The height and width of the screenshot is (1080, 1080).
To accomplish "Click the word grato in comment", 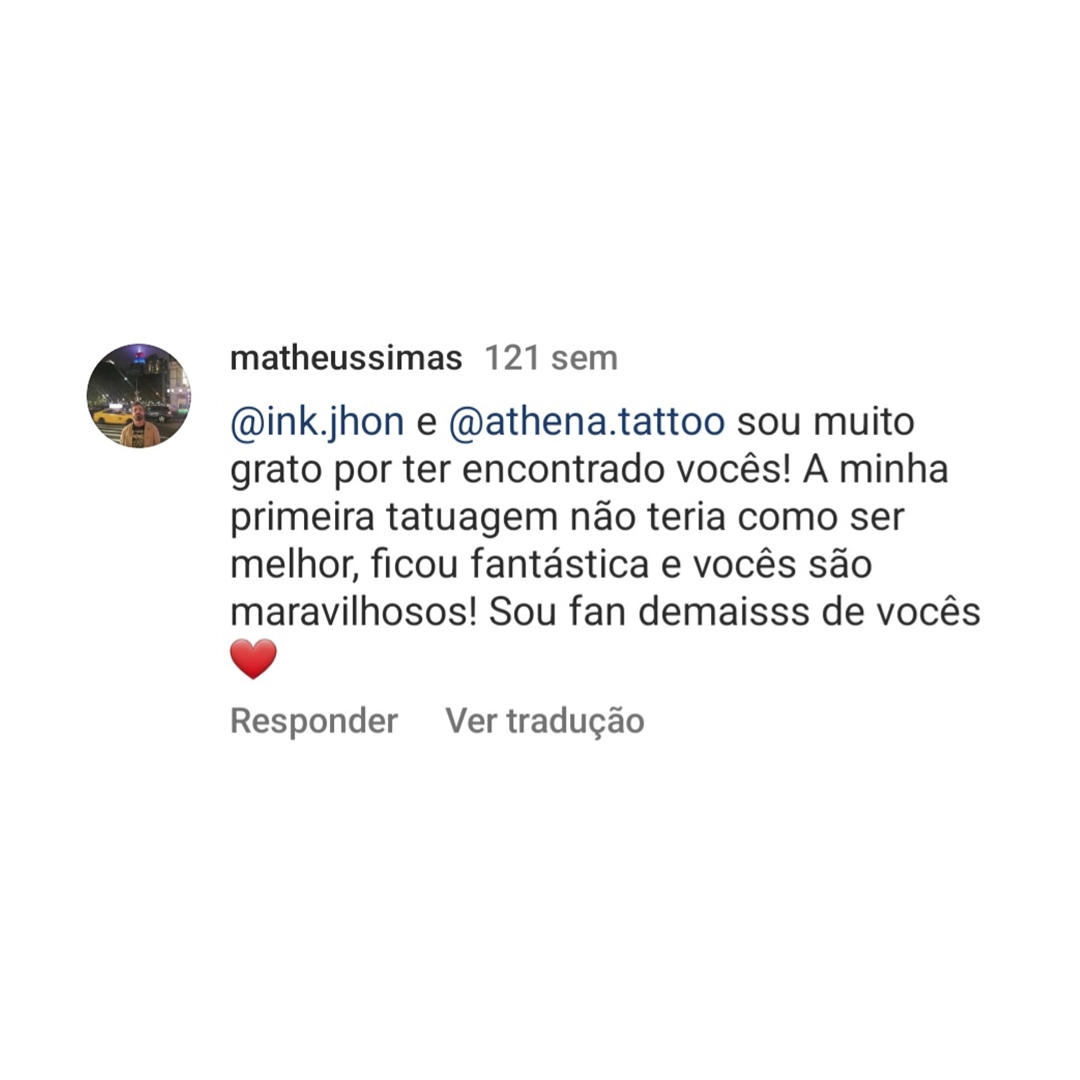I will (276, 471).
